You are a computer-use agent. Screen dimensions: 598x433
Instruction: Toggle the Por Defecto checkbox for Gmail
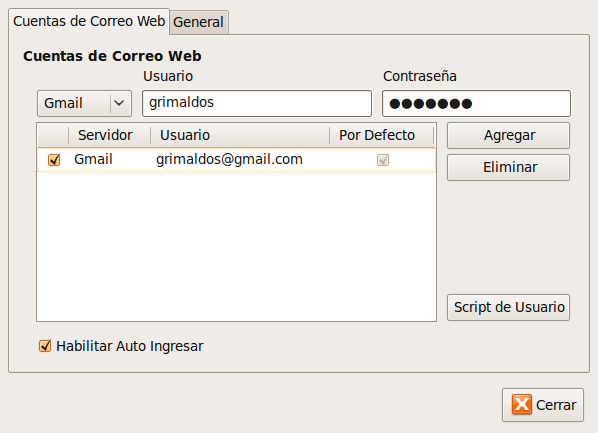pos(383,159)
